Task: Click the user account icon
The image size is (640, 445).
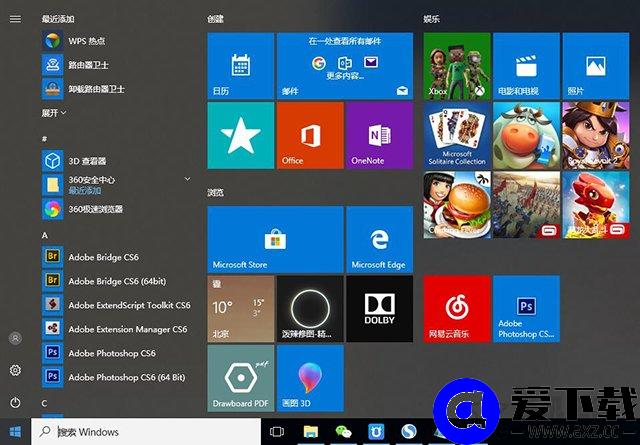Action: click(x=16, y=338)
